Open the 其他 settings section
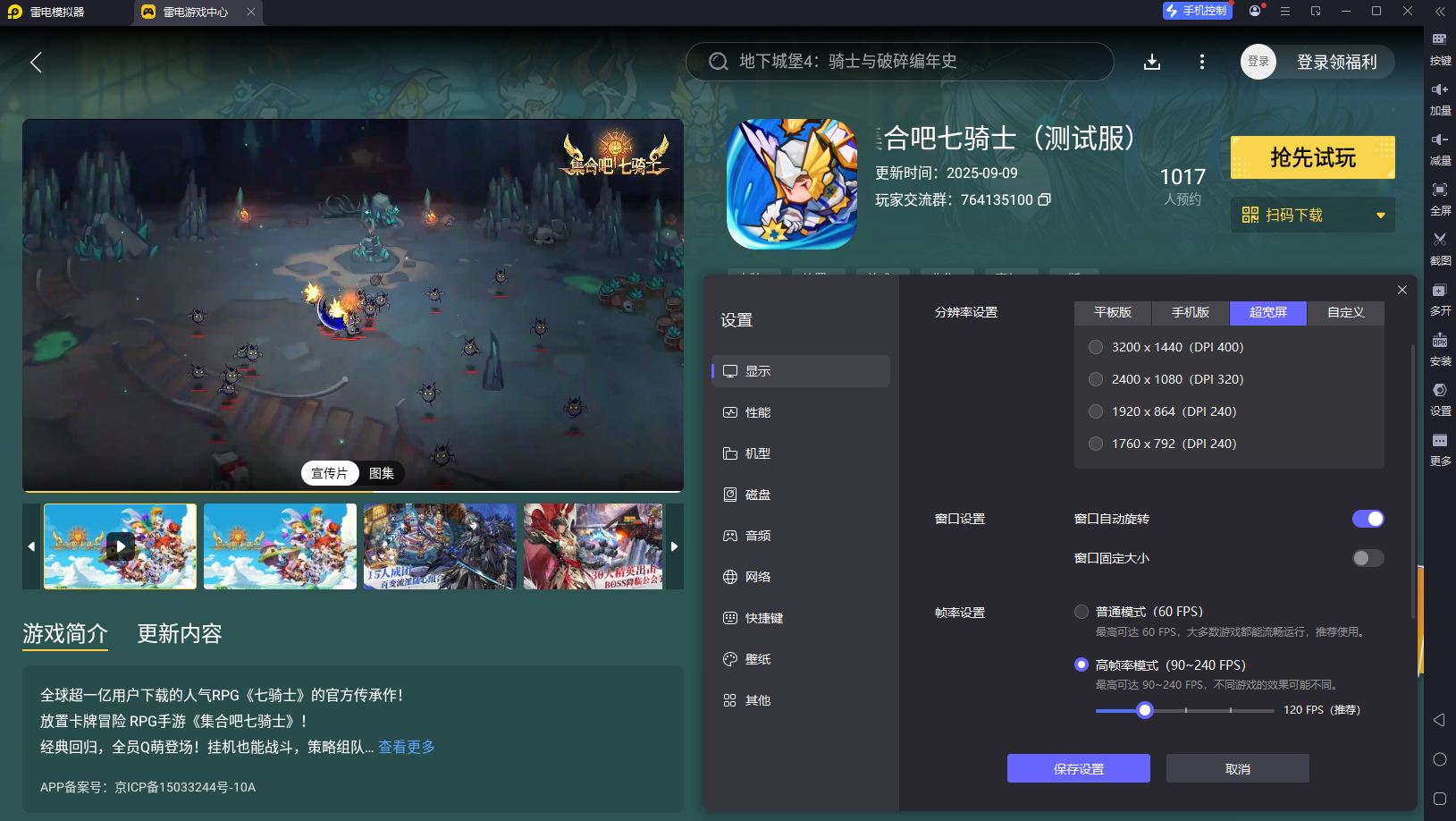Image resolution: width=1456 pixels, height=821 pixels. 801,700
